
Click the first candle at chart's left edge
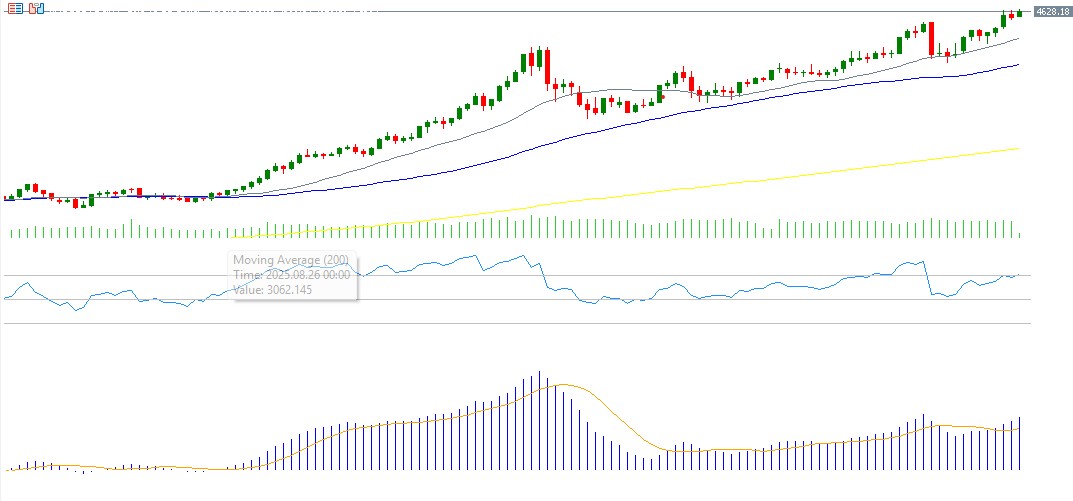[6, 198]
